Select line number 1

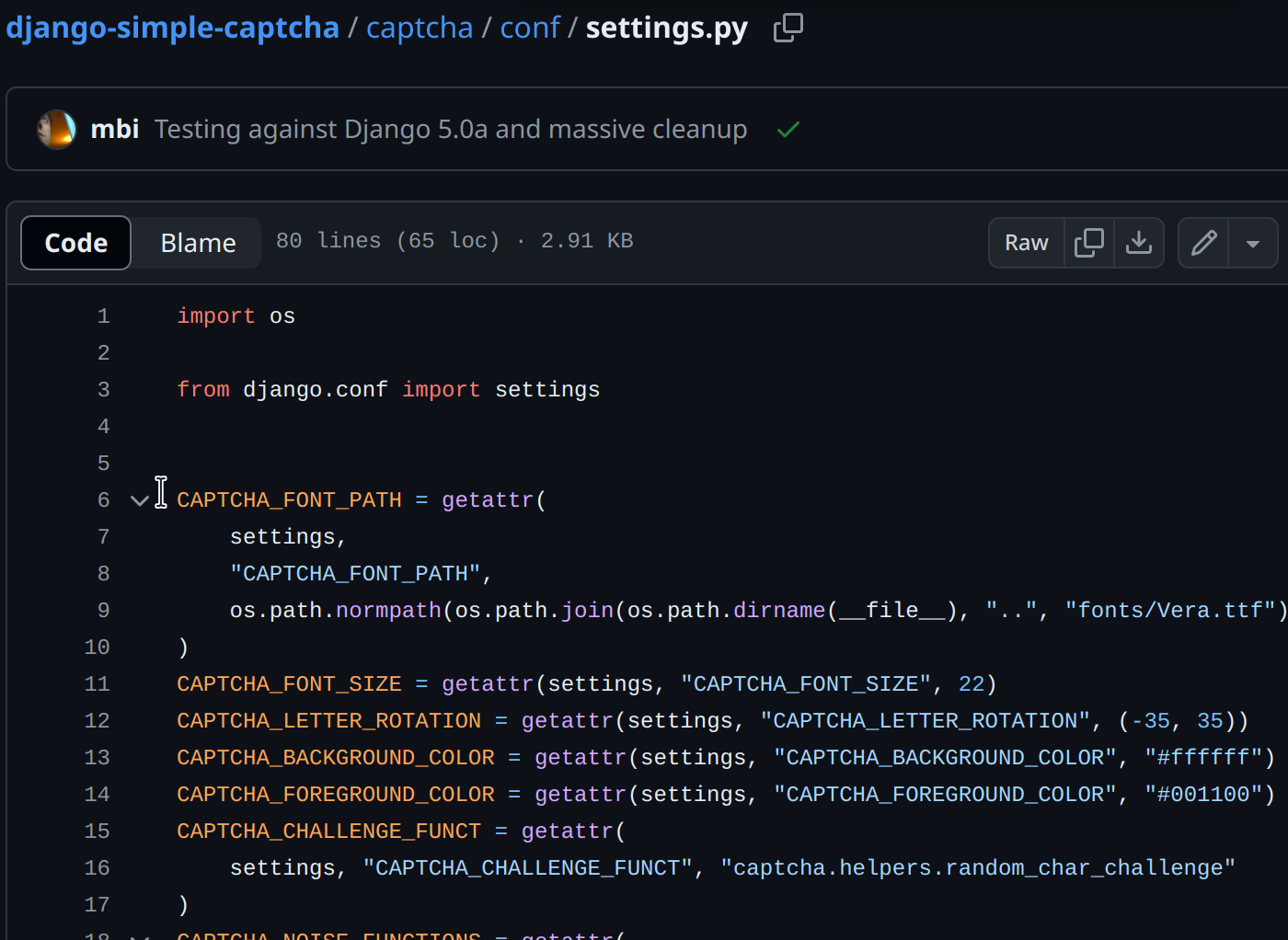(104, 316)
